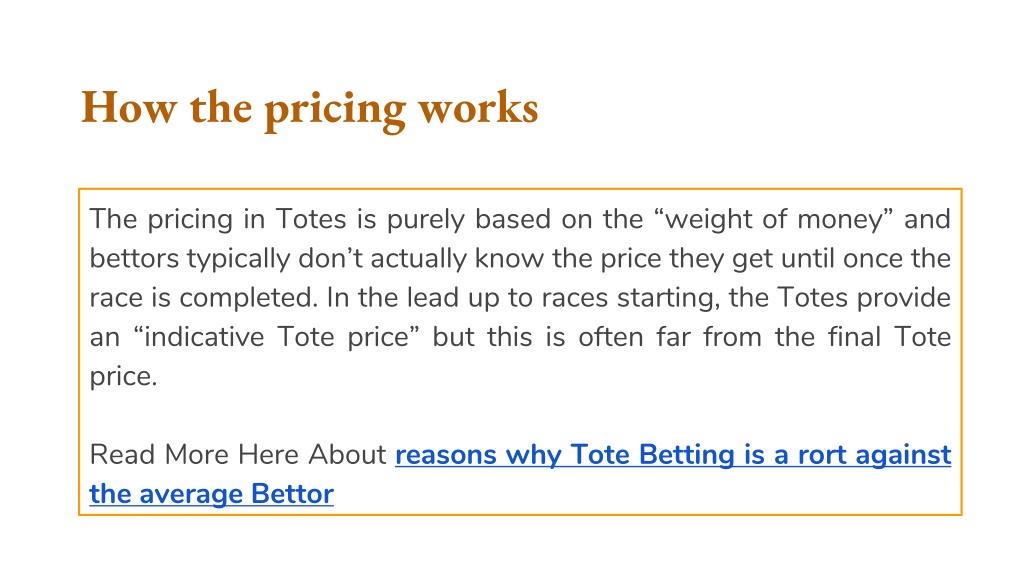Click the word 'works' in the heading
1024x576 pixels.
coord(479,107)
